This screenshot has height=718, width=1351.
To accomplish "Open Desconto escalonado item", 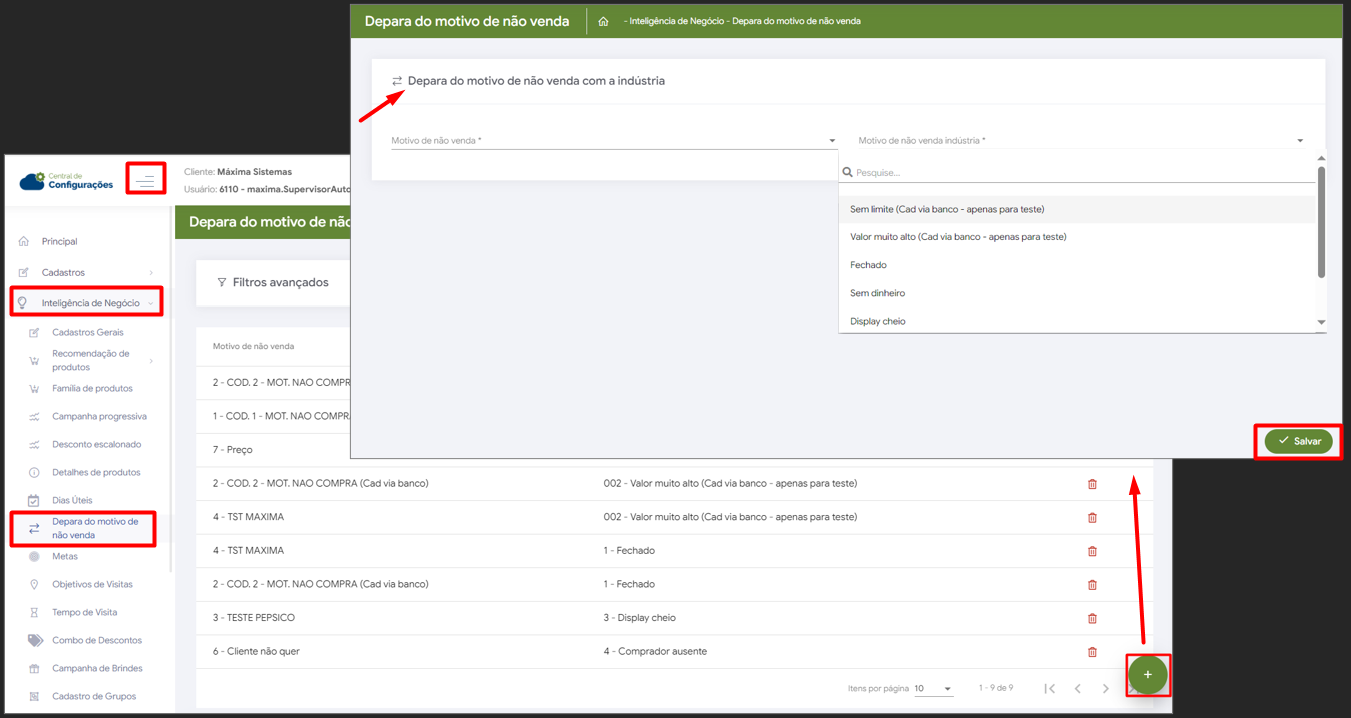I will pyautogui.click(x=96, y=444).
